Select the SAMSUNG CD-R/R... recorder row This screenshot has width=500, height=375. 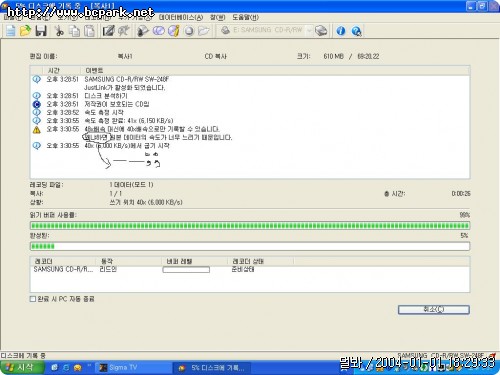click(250, 269)
